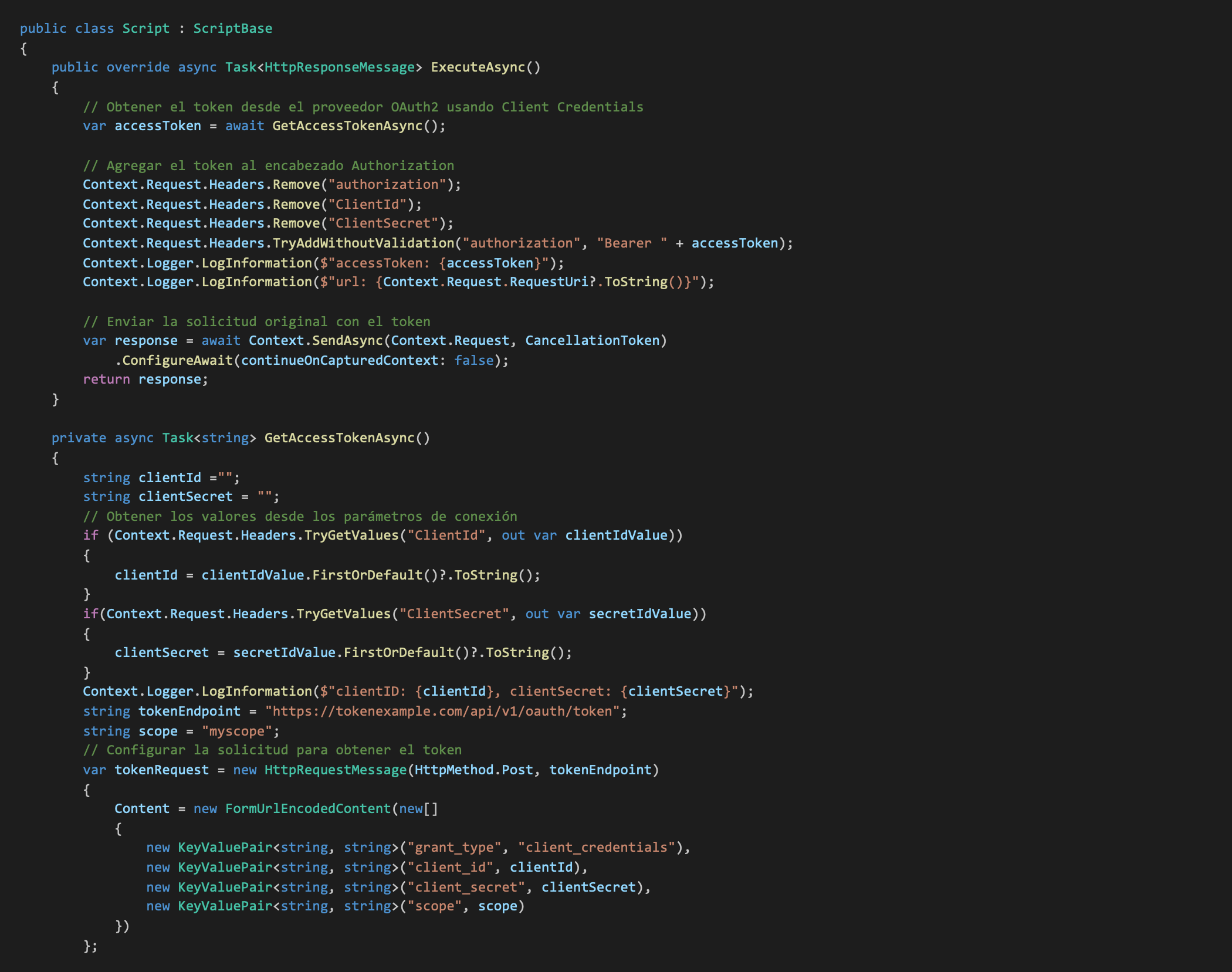Click the "client_credentials" string literal

tap(597, 847)
